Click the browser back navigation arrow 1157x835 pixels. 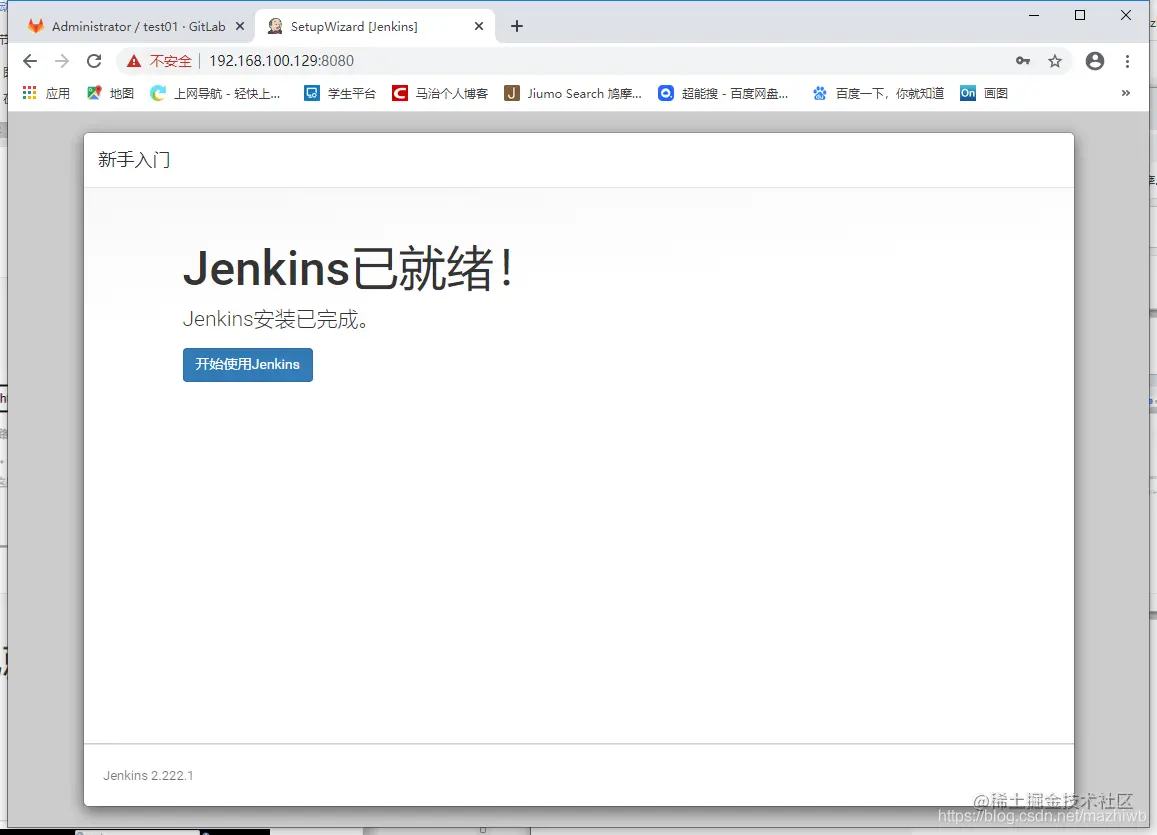pyautogui.click(x=30, y=61)
